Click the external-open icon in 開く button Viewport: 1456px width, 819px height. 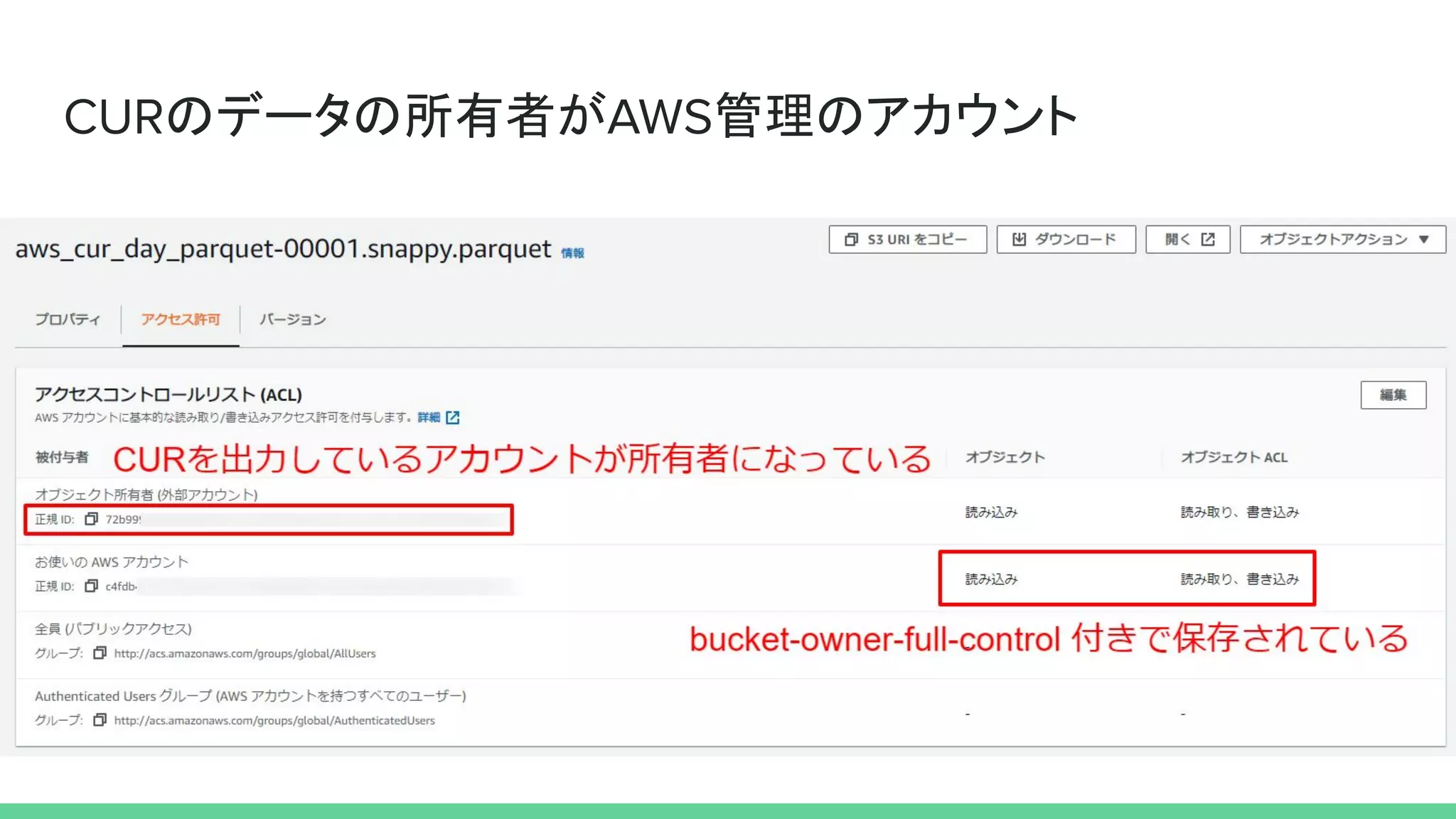[x=1207, y=240]
